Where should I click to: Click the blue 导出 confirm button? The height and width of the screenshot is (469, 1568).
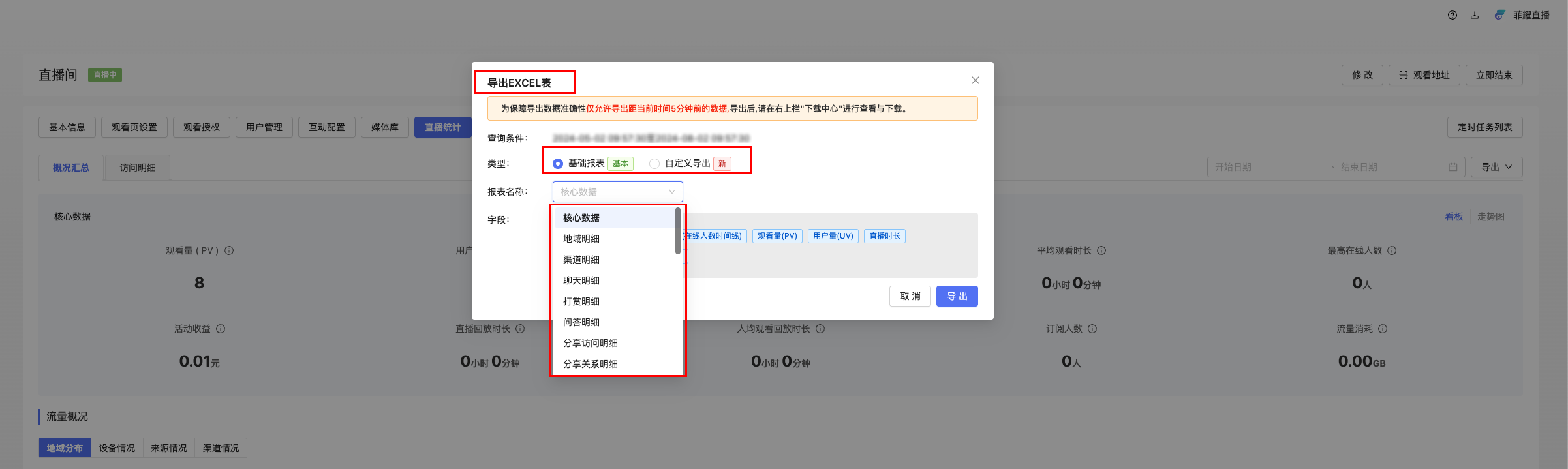tap(957, 296)
